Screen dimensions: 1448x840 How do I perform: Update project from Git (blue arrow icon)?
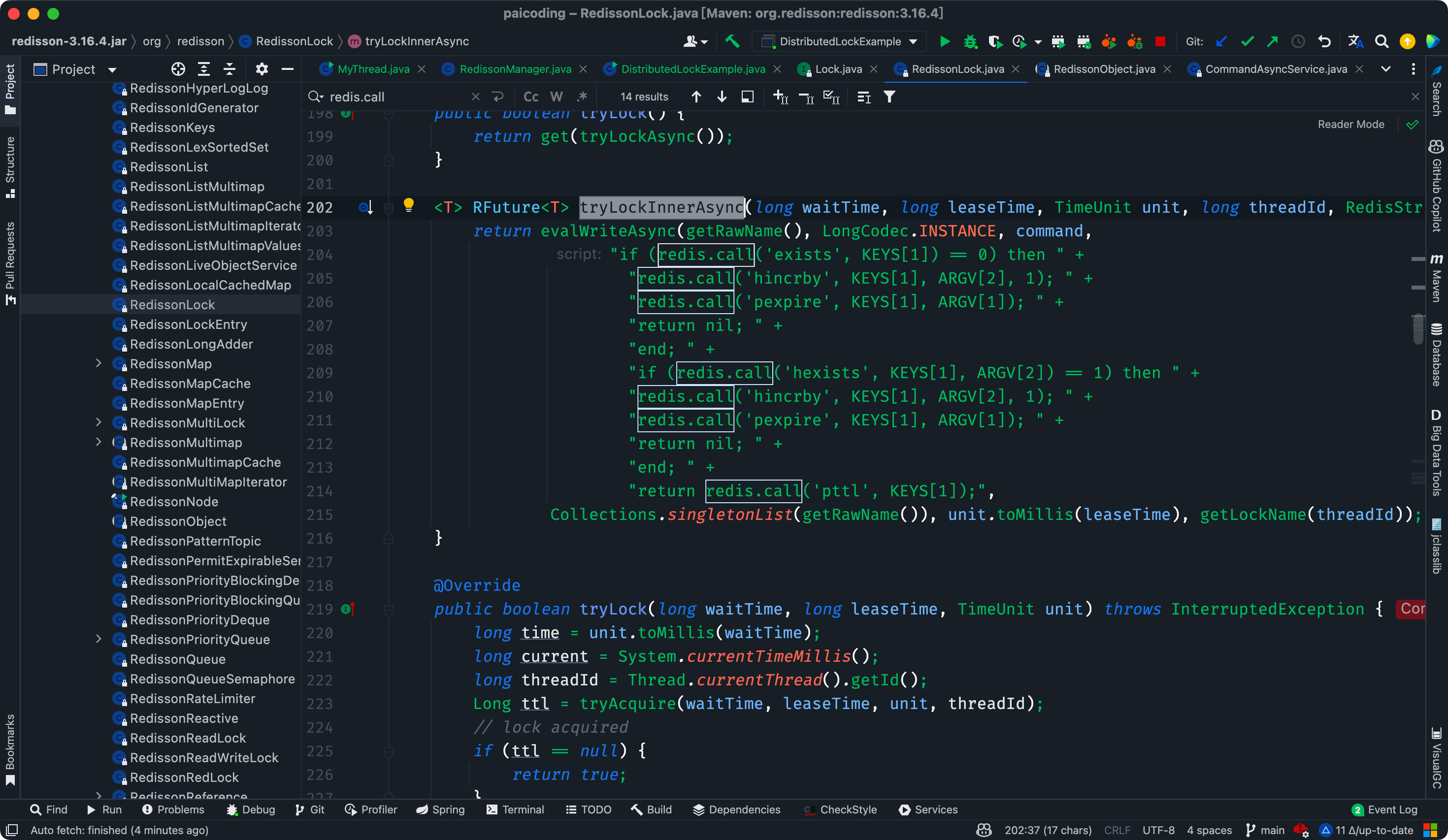(x=1221, y=41)
